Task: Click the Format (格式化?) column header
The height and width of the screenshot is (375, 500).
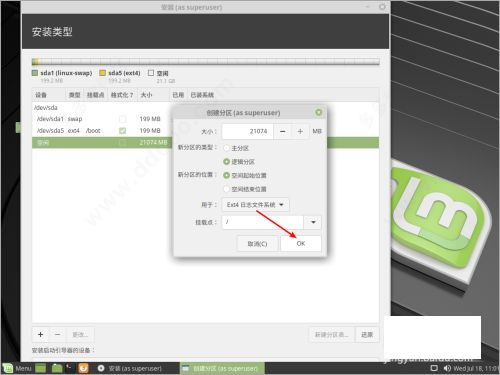Action: coord(122,95)
